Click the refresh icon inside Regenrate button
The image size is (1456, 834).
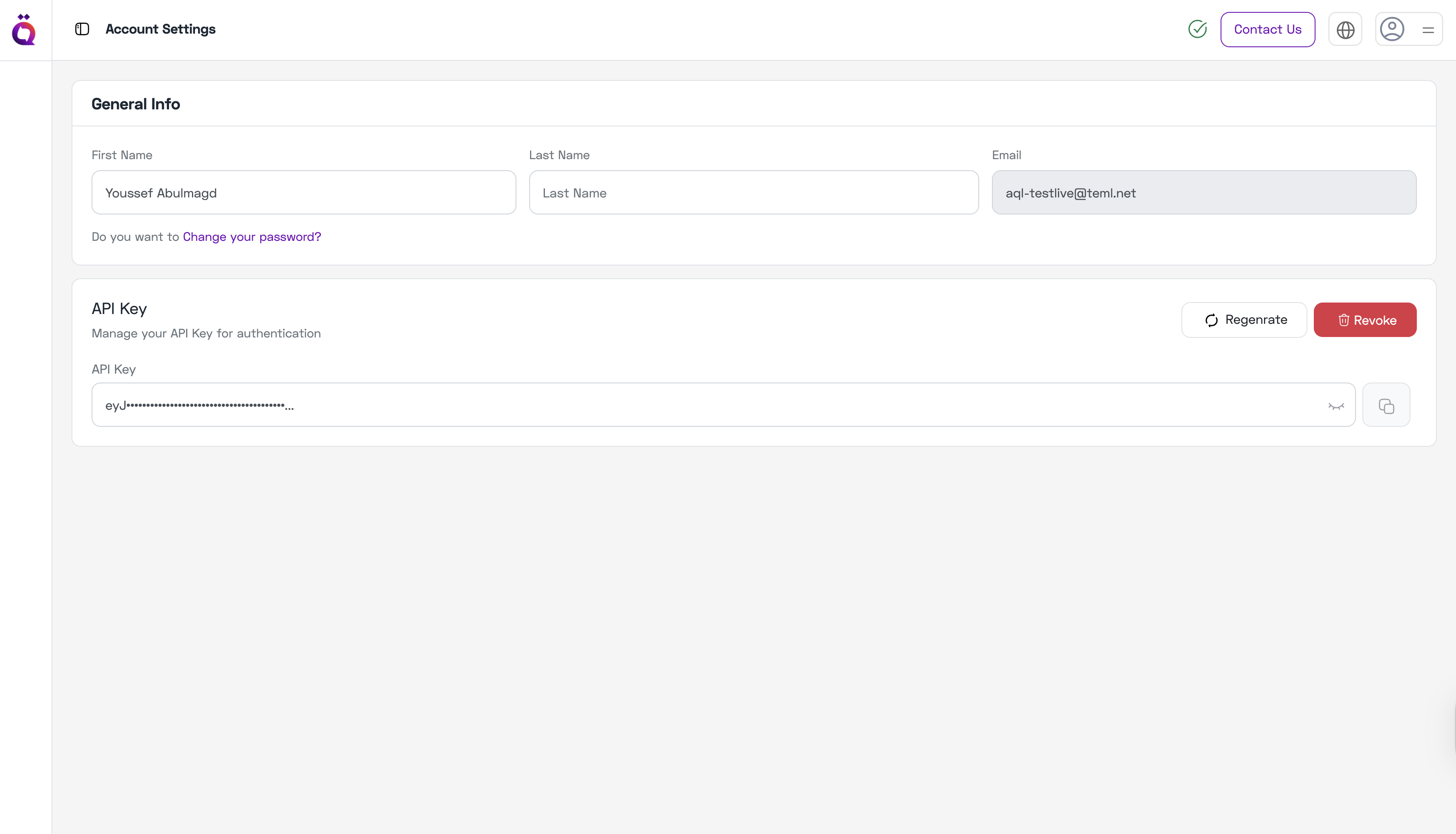pyautogui.click(x=1211, y=320)
